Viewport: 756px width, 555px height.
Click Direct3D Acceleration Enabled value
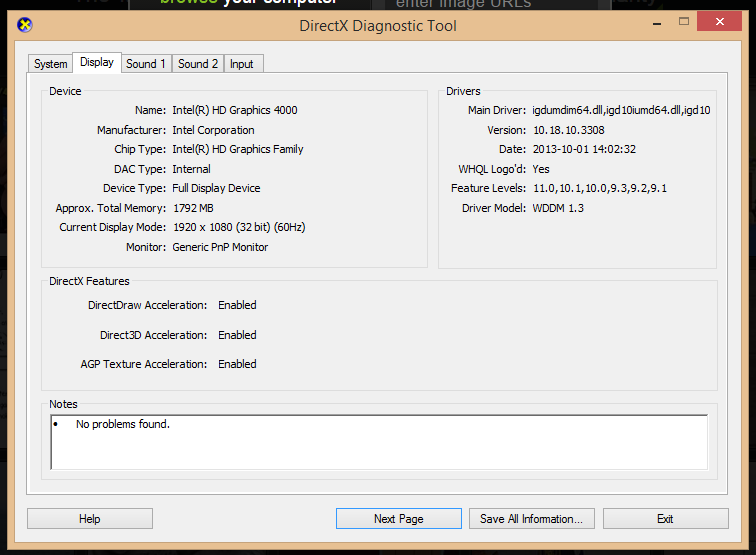(x=237, y=335)
